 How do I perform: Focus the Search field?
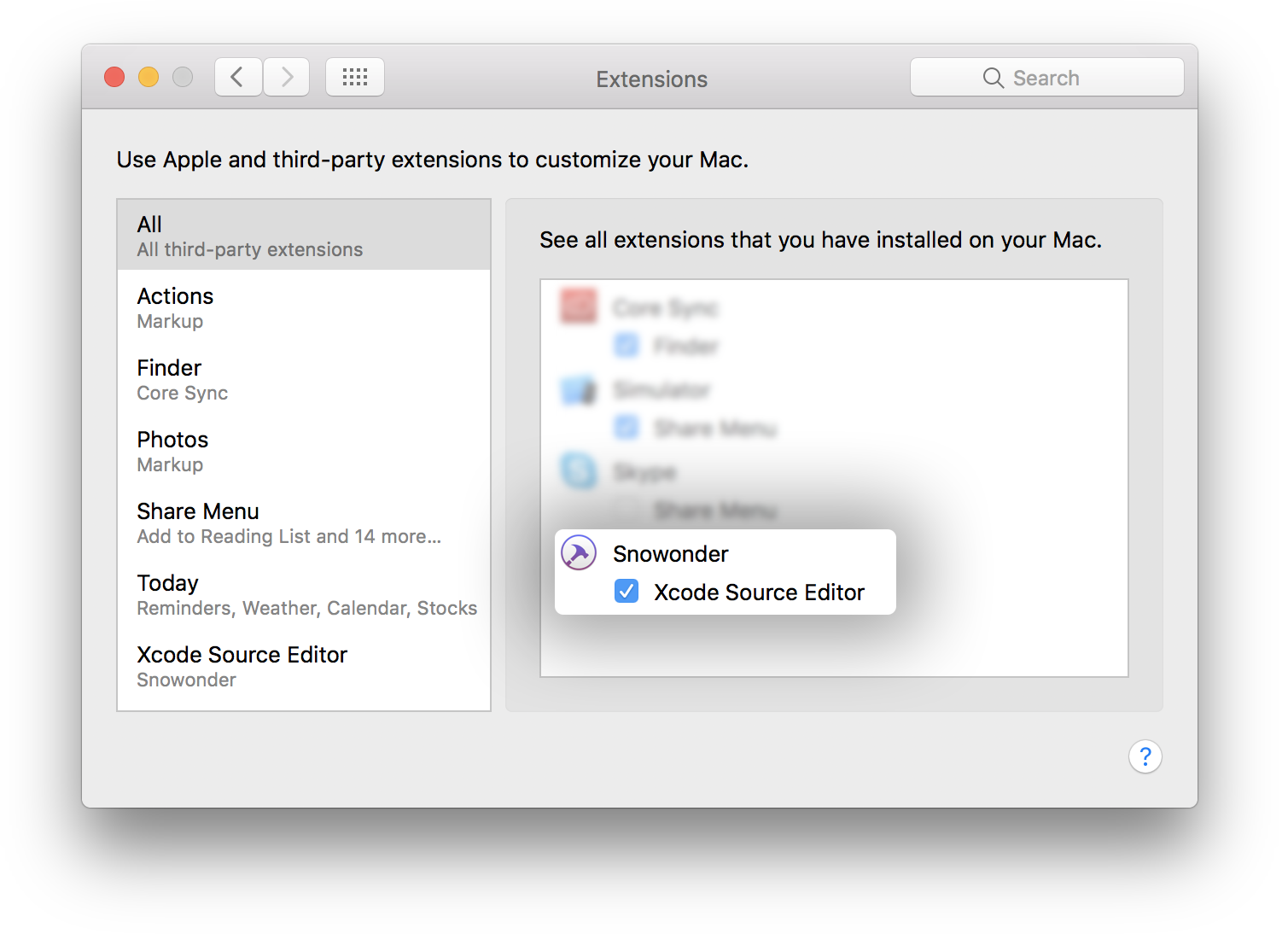(1046, 78)
